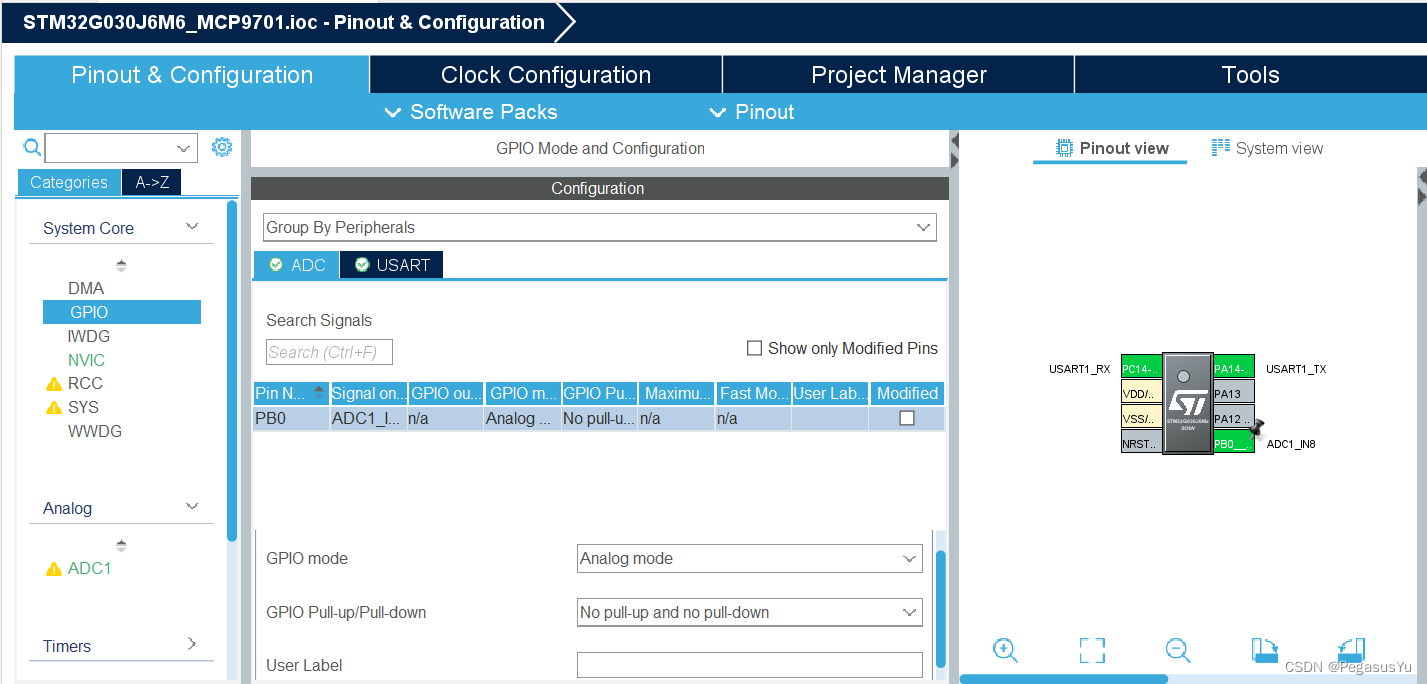Open the category search combo box dropdown

pos(183,148)
